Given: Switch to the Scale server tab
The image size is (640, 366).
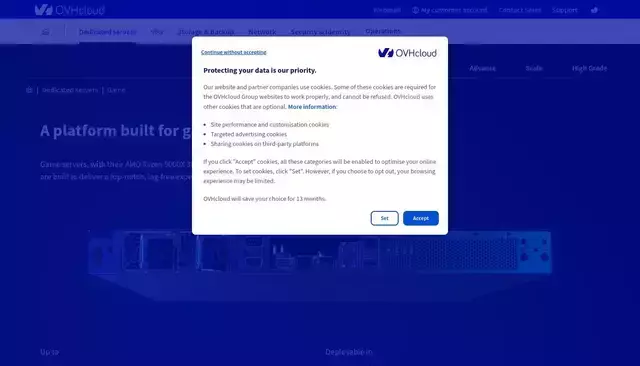Looking at the screenshot, I should tap(534, 68).
